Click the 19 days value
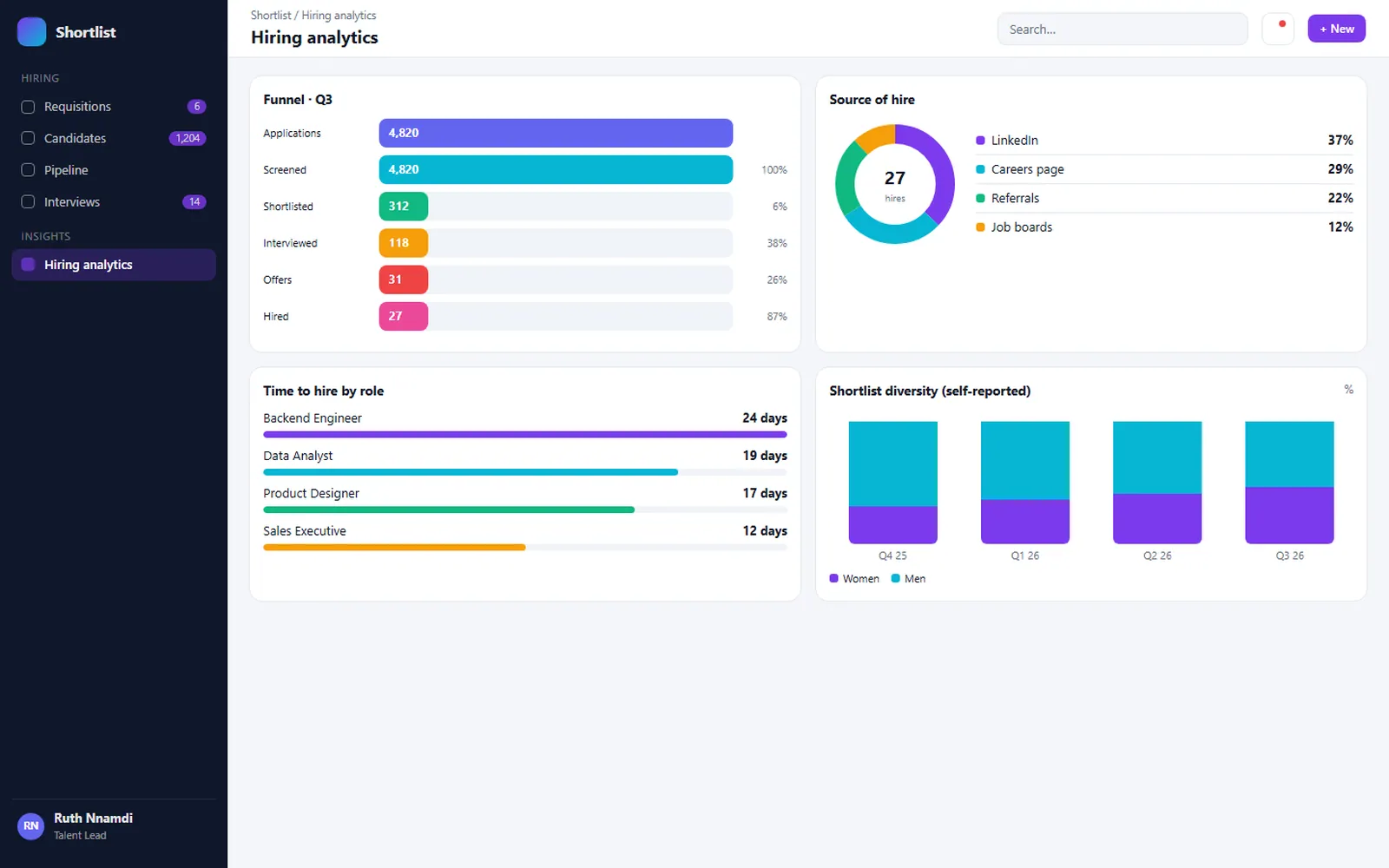The height and width of the screenshot is (868, 1389). pos(764,456)
